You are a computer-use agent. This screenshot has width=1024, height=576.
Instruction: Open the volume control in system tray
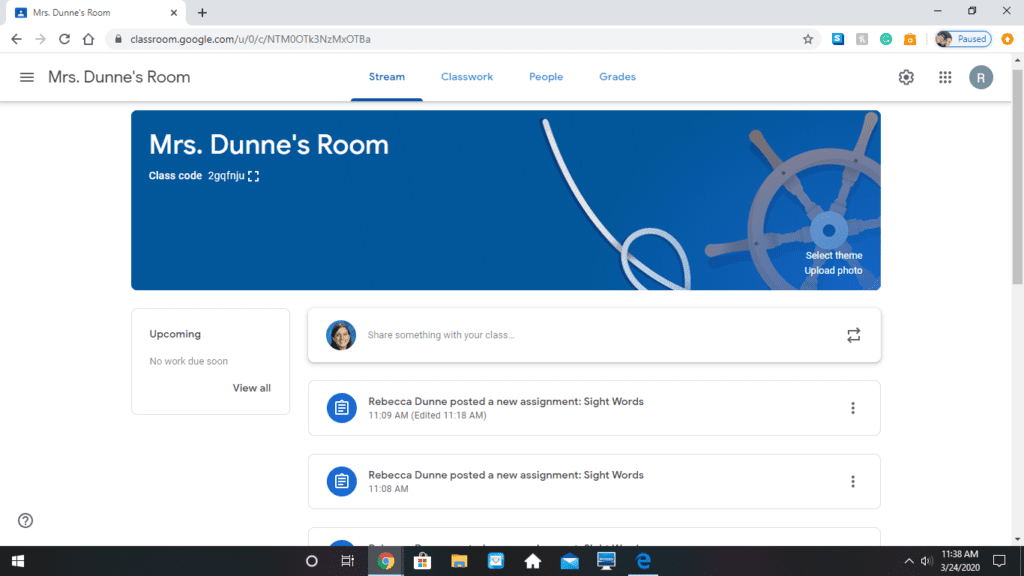point(927,561)
